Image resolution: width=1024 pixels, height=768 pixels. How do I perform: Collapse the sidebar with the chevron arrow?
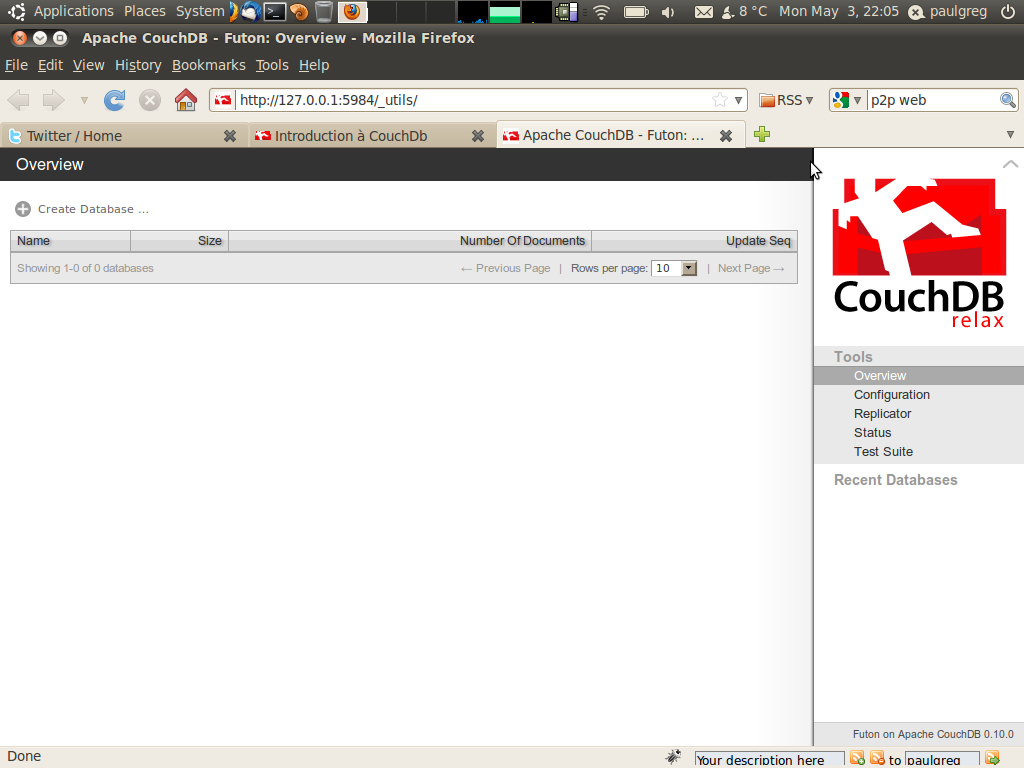pos(1010,164)
